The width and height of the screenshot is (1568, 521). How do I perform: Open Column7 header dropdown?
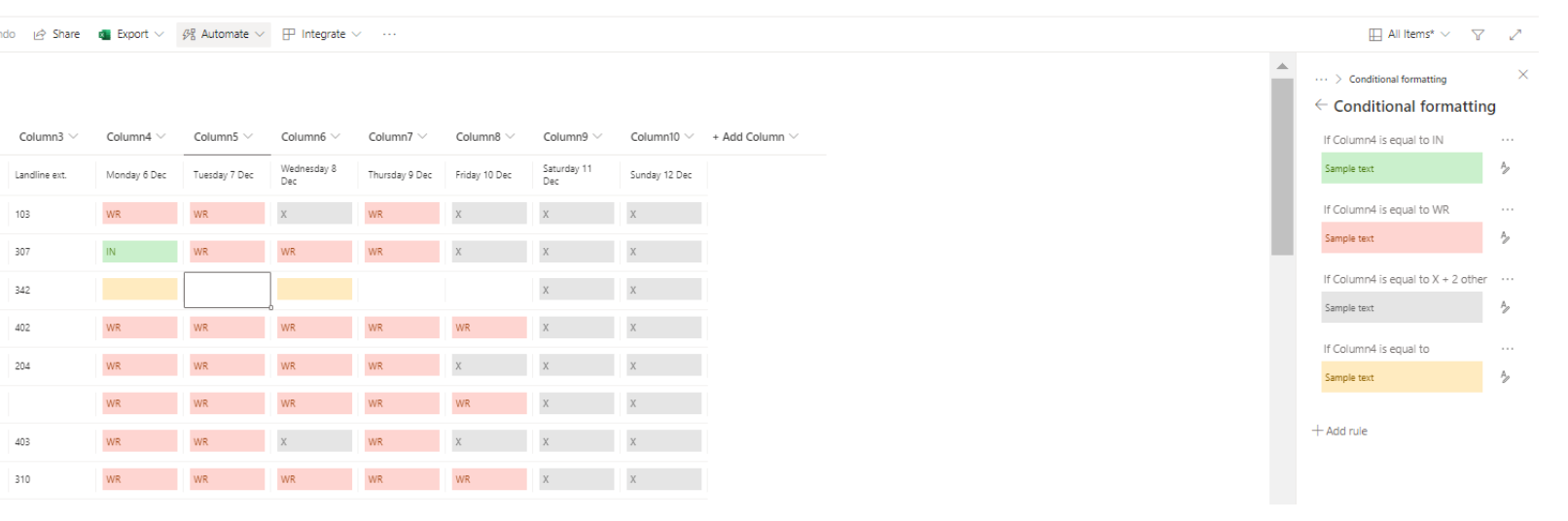398,137
